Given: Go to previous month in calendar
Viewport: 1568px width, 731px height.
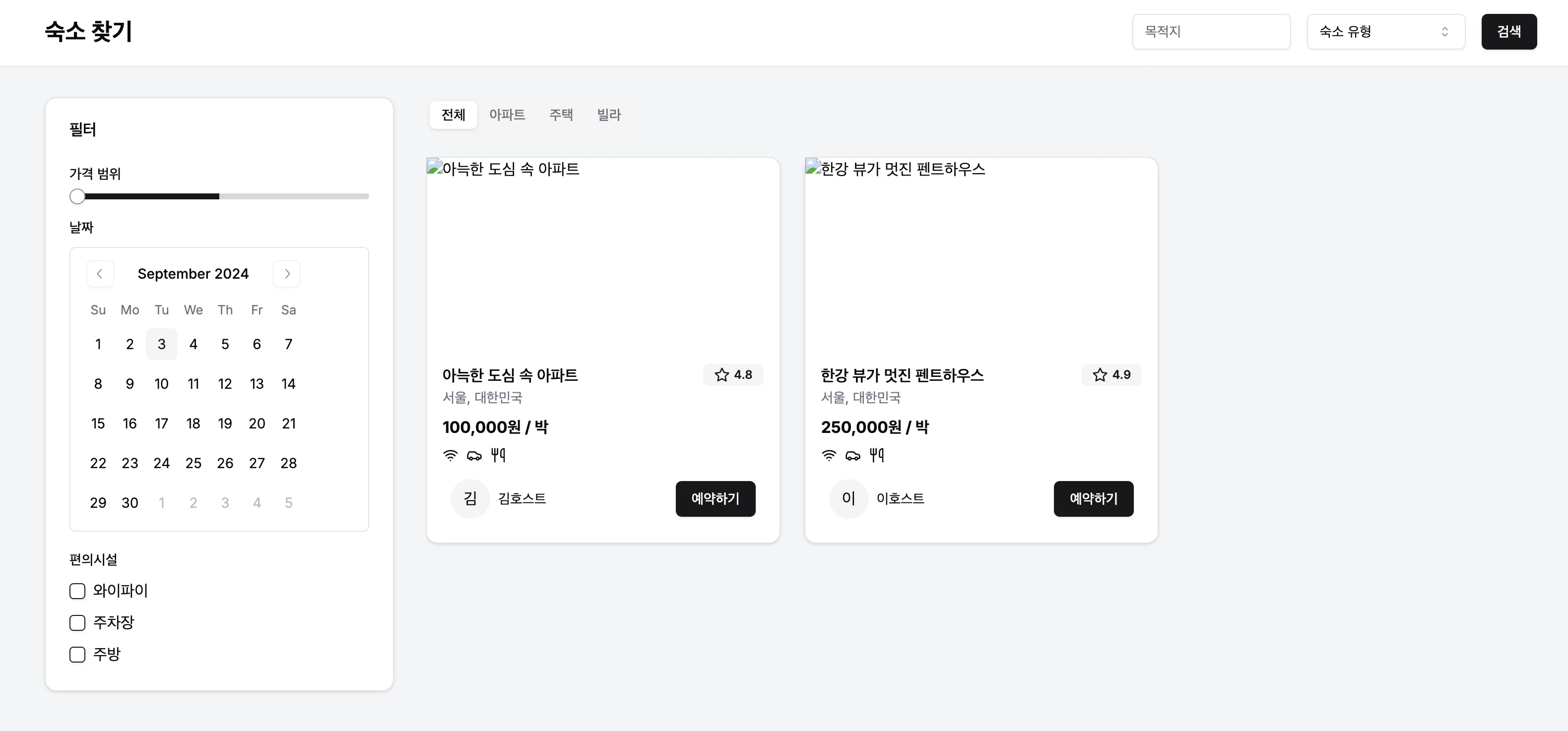Looking at the screenshot, I should click(100, 274).
